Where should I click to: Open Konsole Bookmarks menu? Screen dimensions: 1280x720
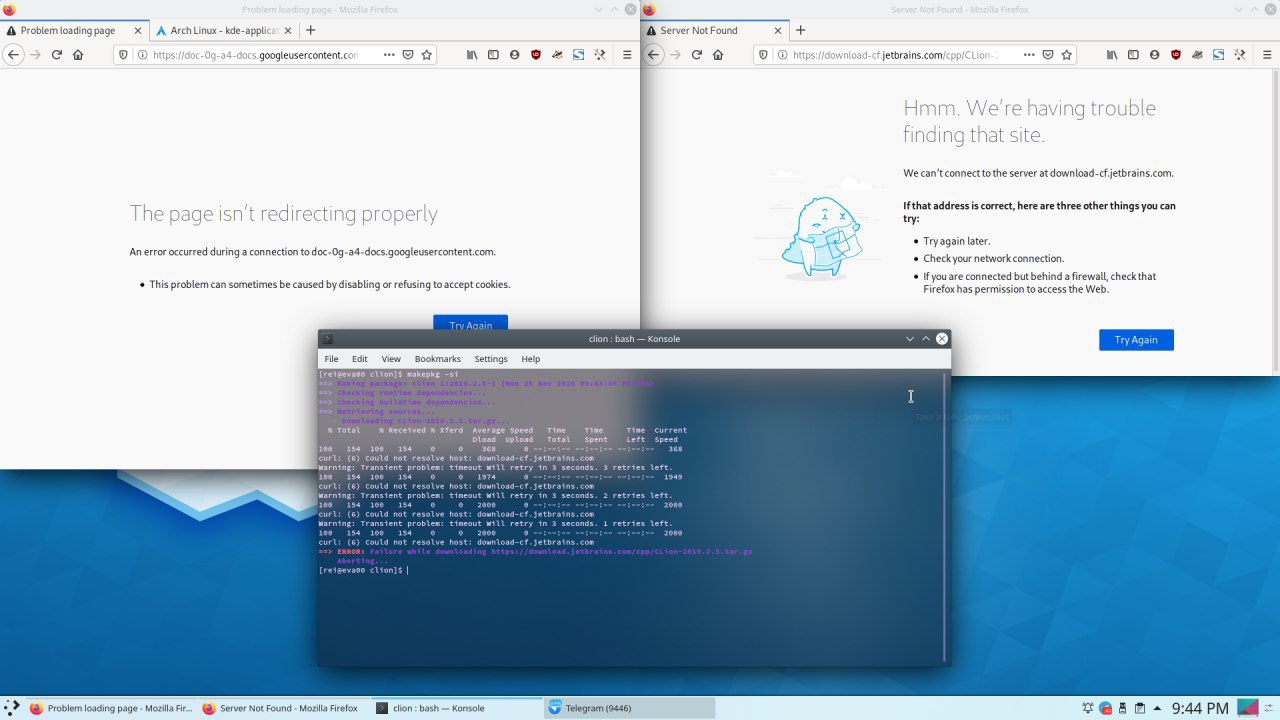pos(438,359)
